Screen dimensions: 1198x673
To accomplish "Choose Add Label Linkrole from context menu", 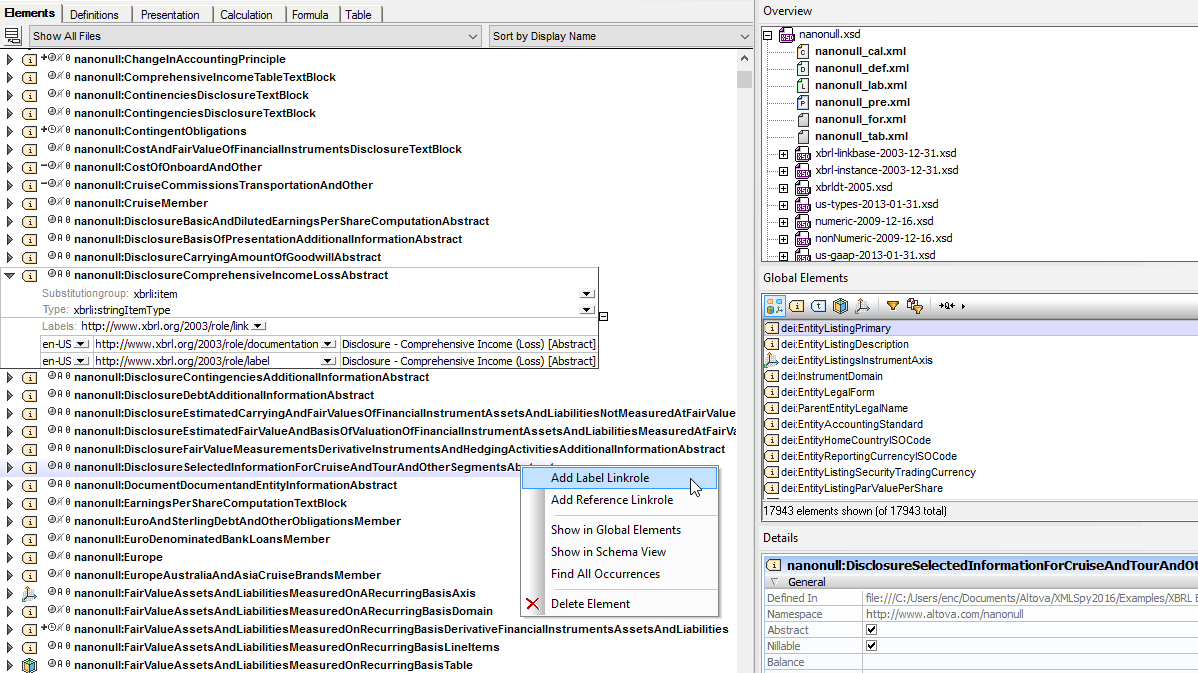I will [620, 478].
